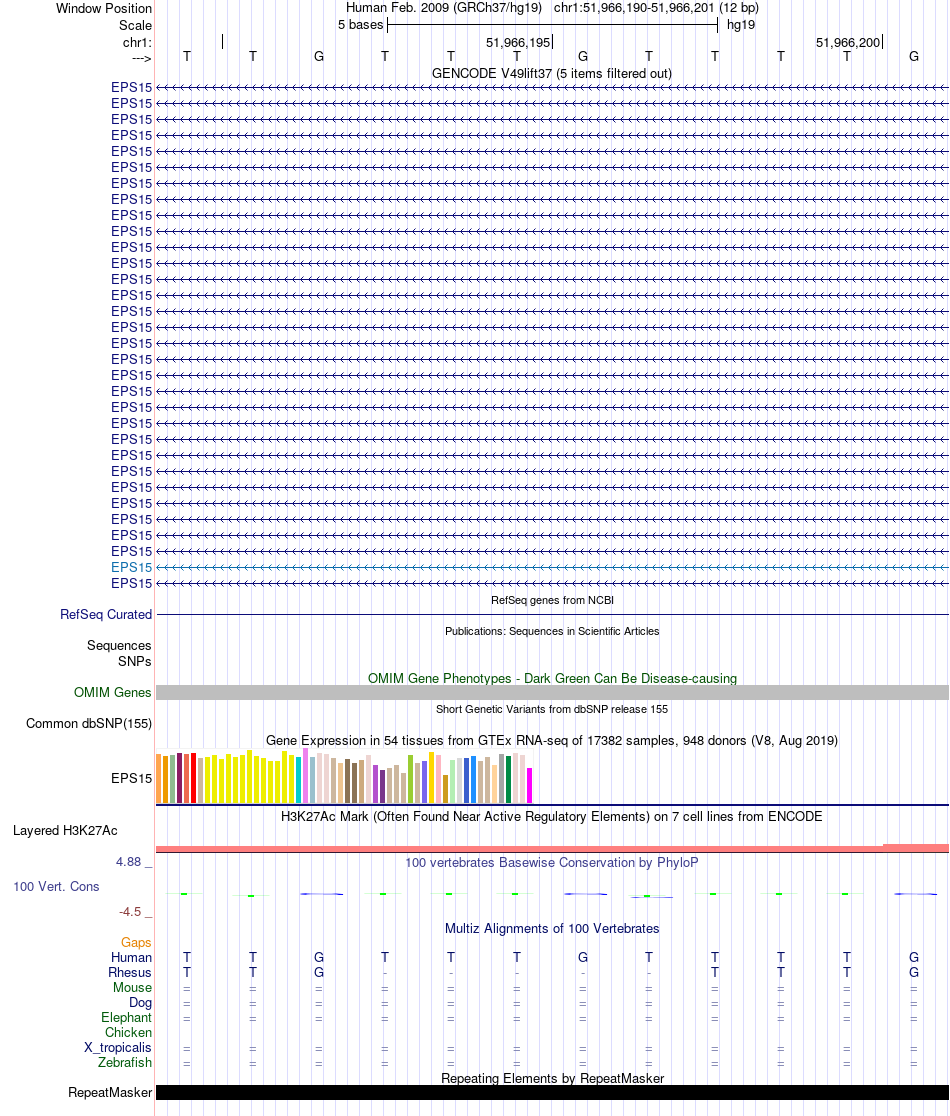
Task: Click Short Genetic Variants from dbSNP title
Action: tap(552, 710)
